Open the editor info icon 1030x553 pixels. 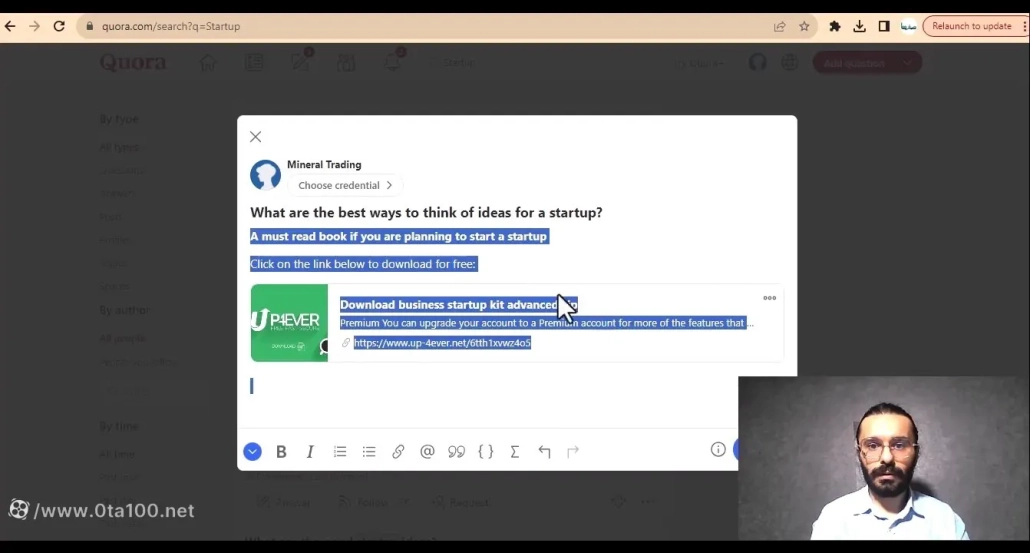pyautogui.click(x=718, y=450)
